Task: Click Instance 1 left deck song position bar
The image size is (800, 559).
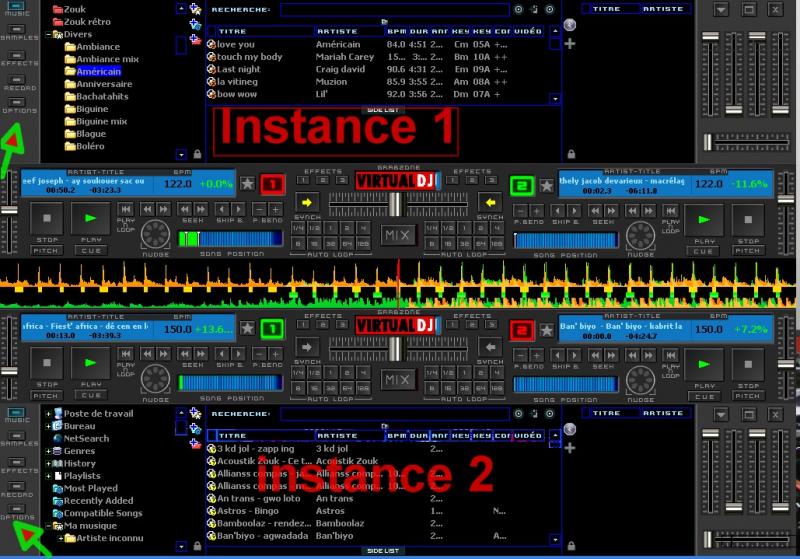Action: pyautogui.click(x=230, y=239)
